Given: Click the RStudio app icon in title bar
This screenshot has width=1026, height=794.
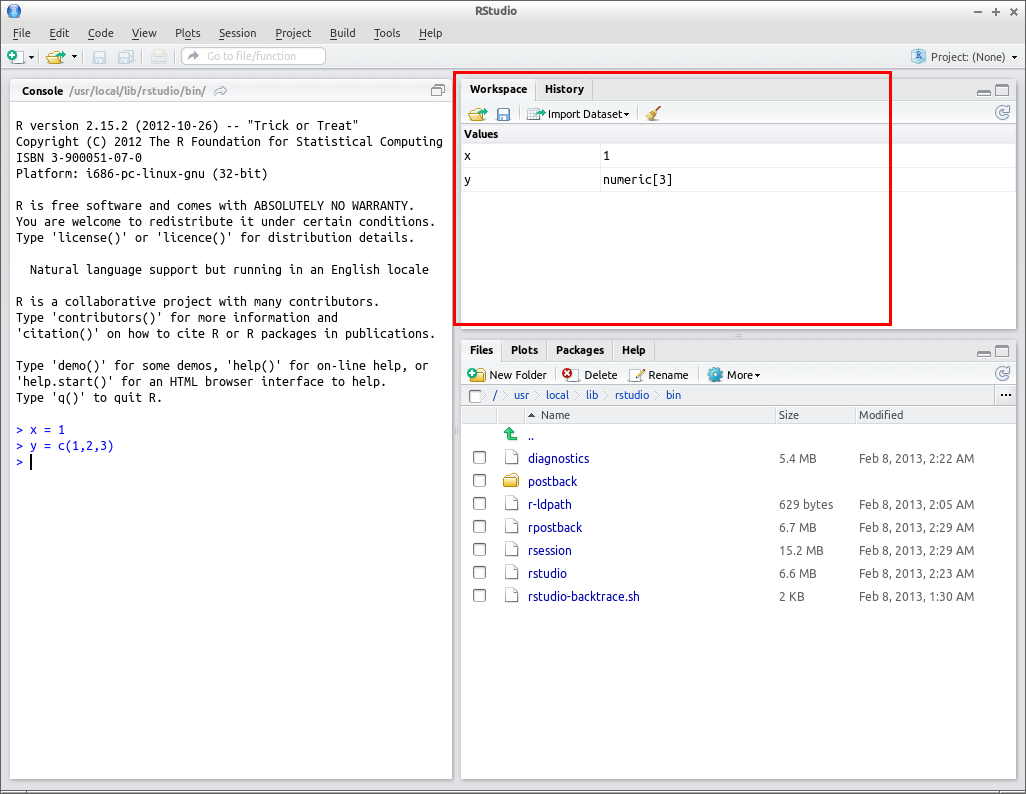Looking at the screenshot, I should click(14, 10).
